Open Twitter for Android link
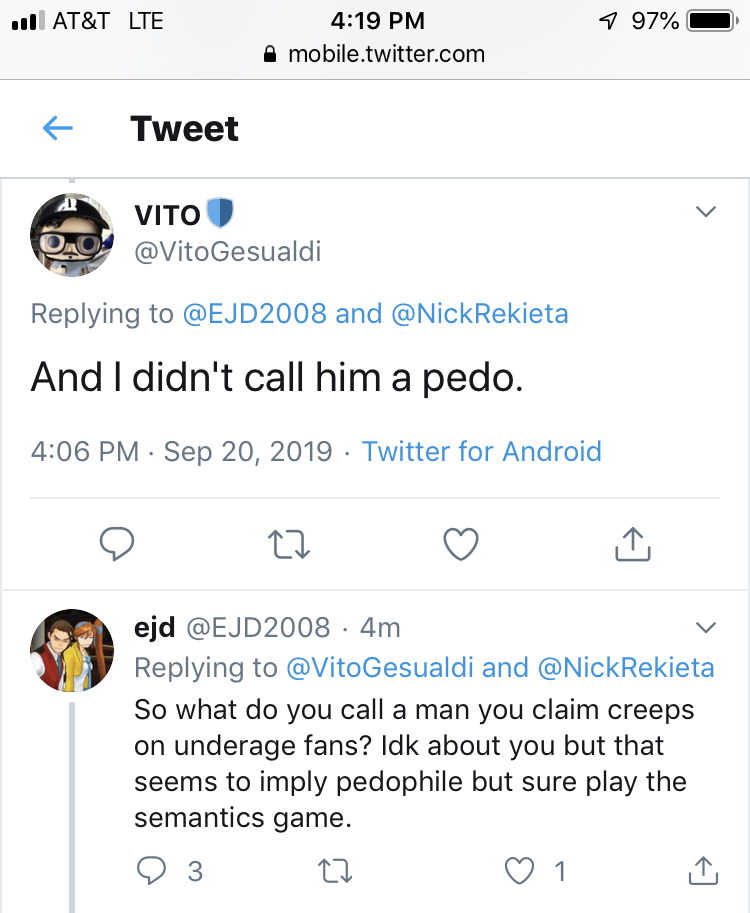The height and width of the screenshot is (913, 750). pyautogui.click(x=482, y=451)
